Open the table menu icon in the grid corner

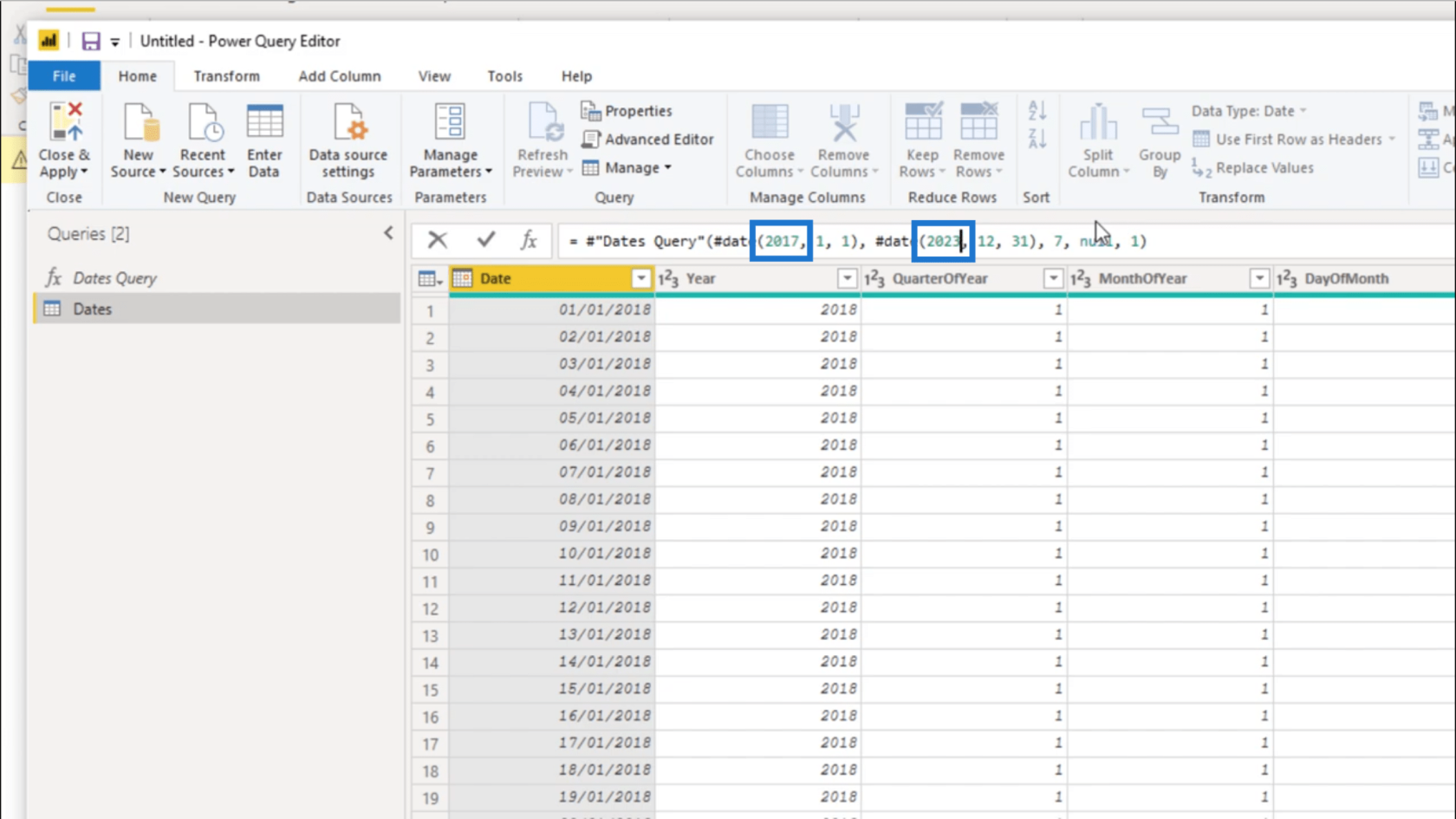tap(430, 279)
